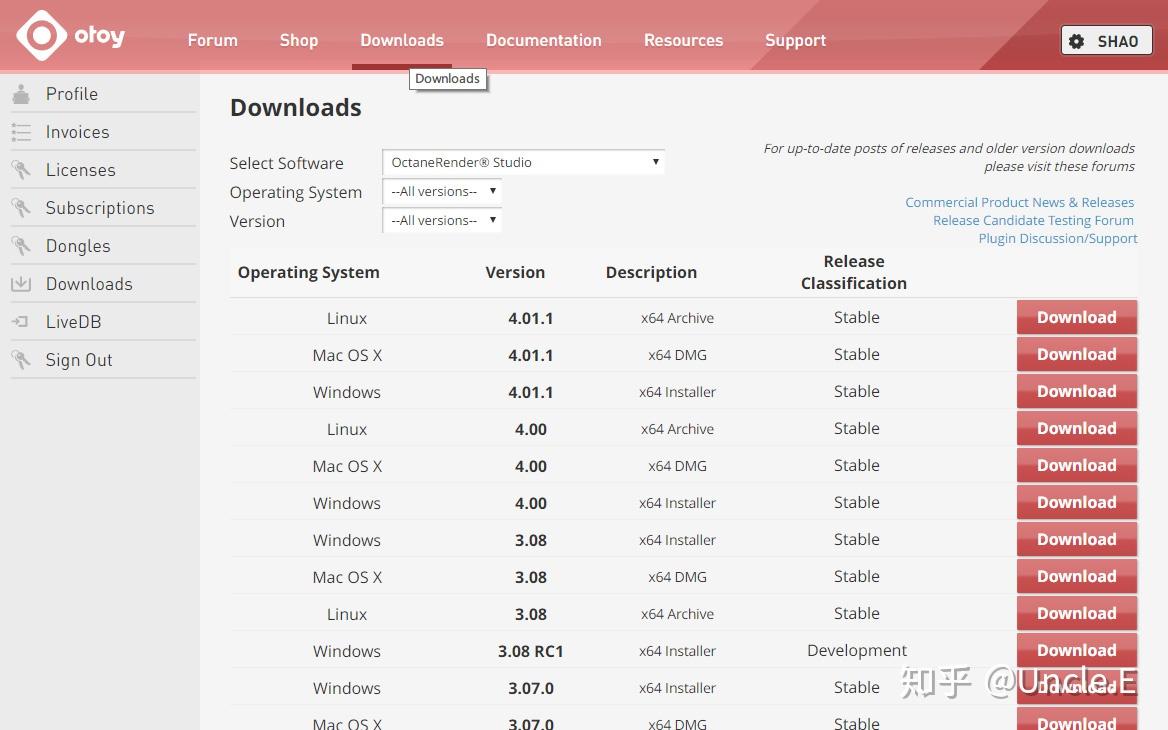The width and height of the screenshot is (1168, 730).
Task: Open the Resources menu
Action: [683, 40]
